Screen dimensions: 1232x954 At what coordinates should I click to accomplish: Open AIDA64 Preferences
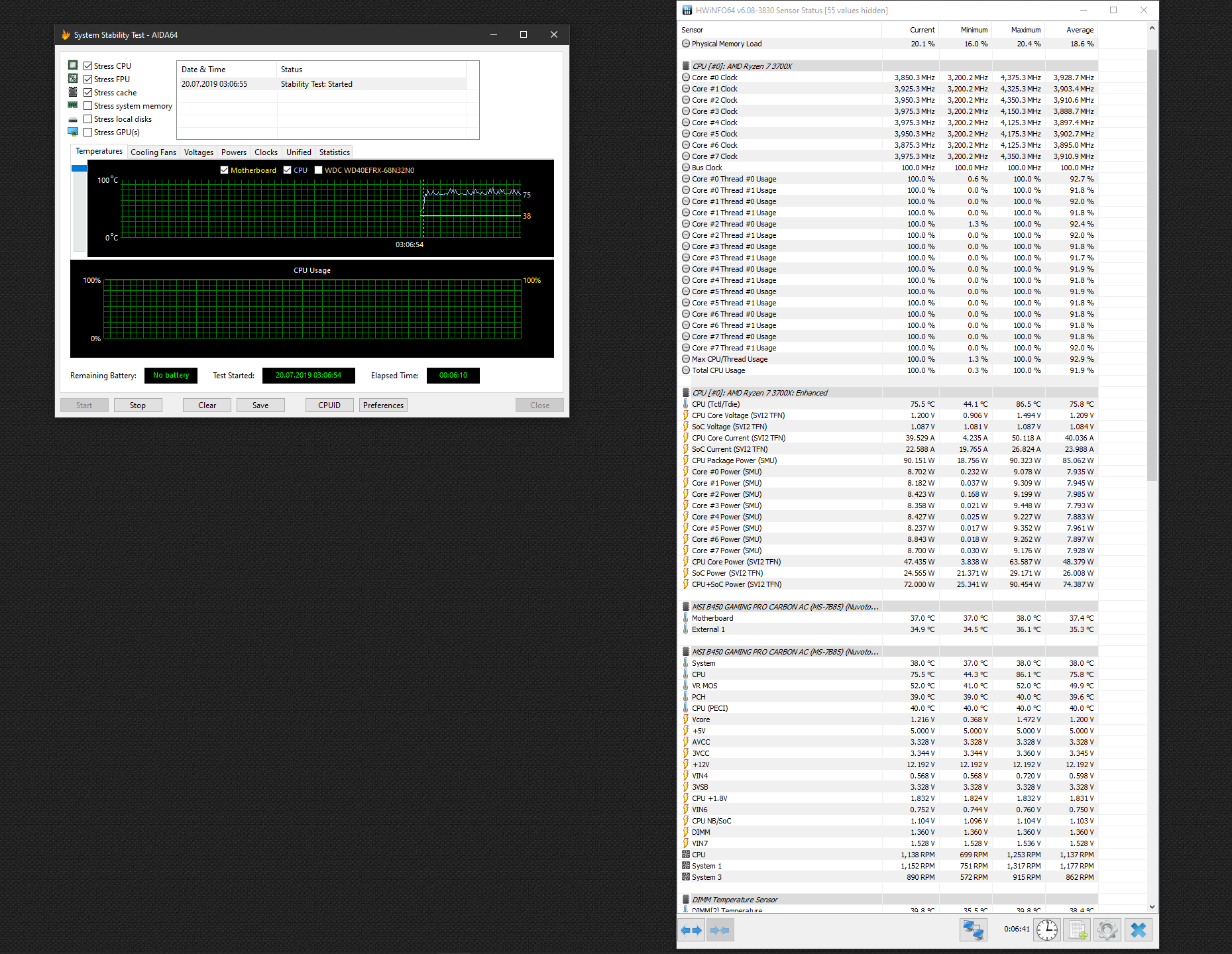(x=383, y=405)
